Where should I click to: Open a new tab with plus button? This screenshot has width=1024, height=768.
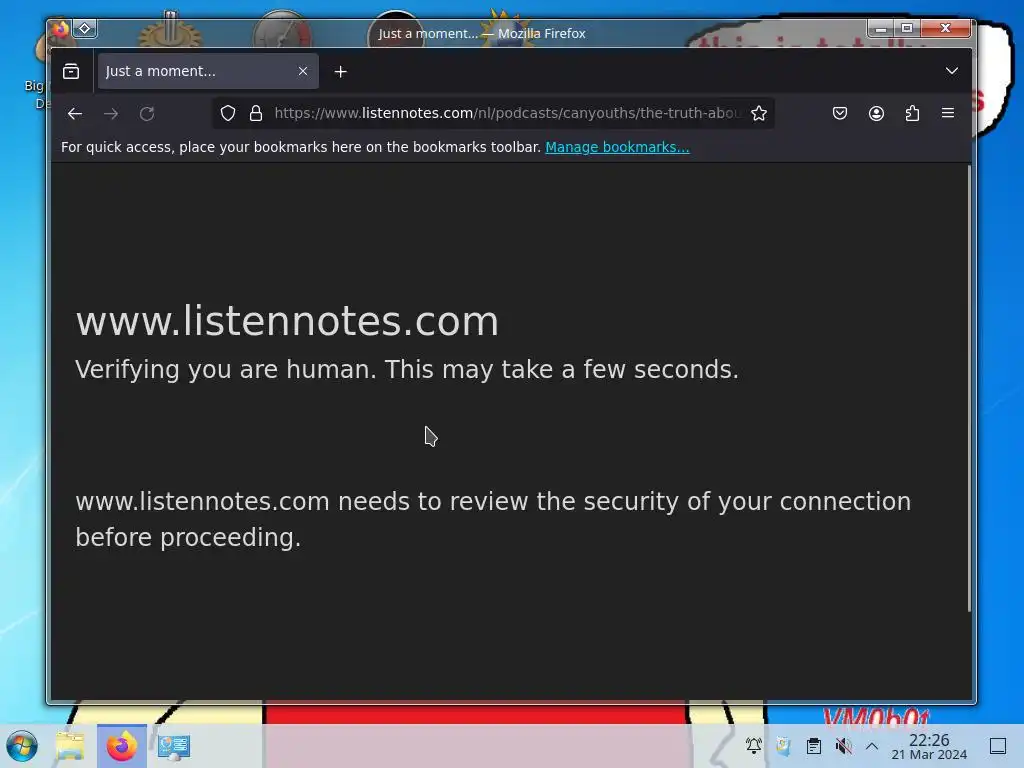(x=340, y=72)
